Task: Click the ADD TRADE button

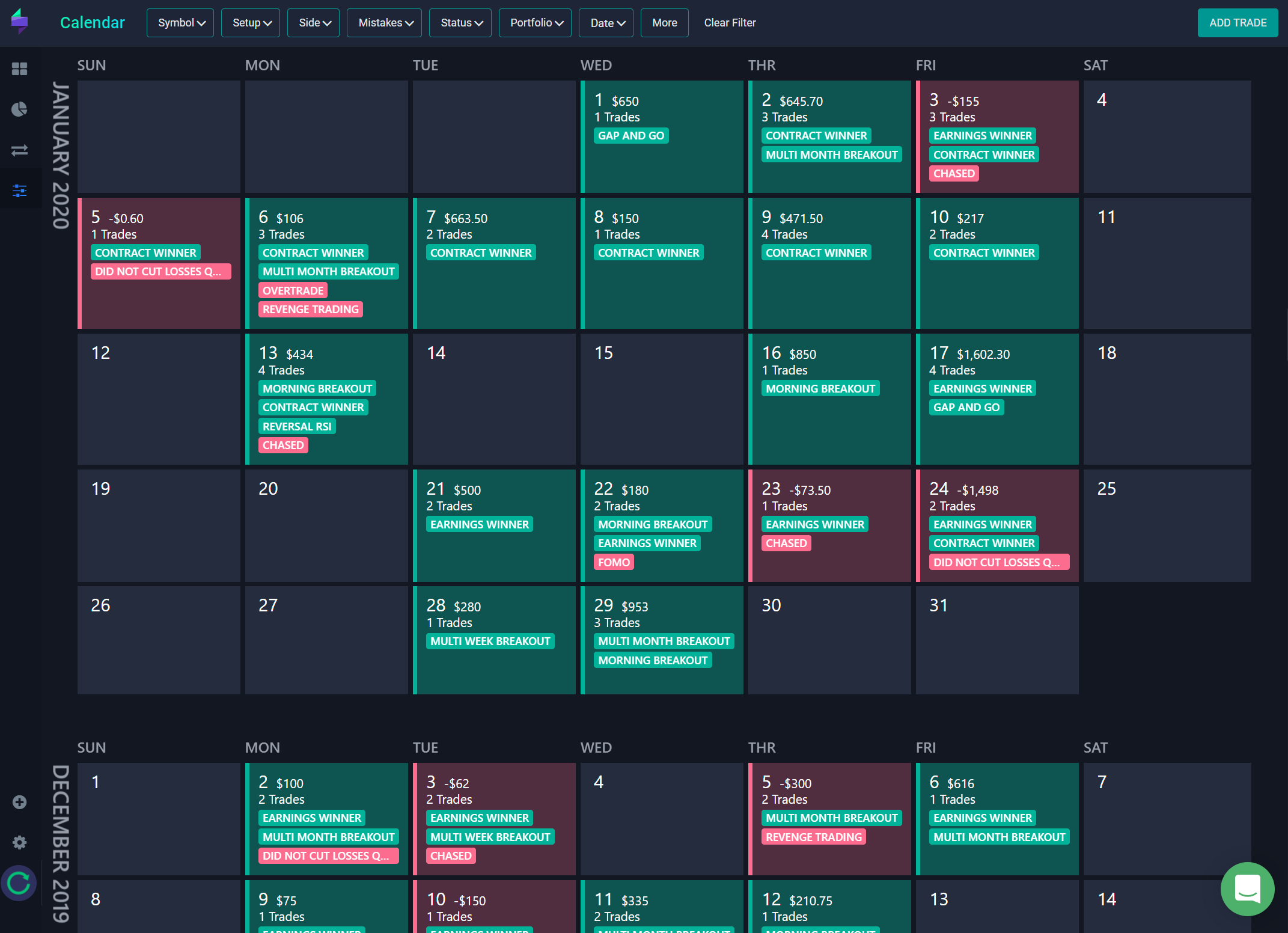Action: click(1238, 23)
